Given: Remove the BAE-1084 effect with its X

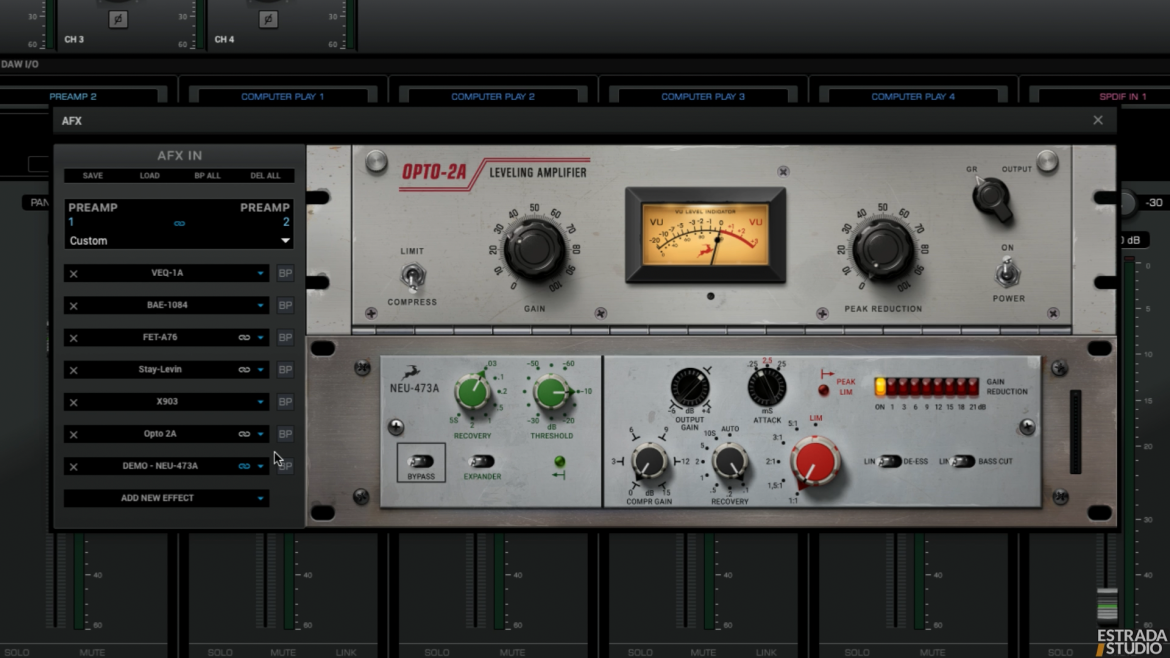Looking at the screenshot, I should [x=73, y=306].
